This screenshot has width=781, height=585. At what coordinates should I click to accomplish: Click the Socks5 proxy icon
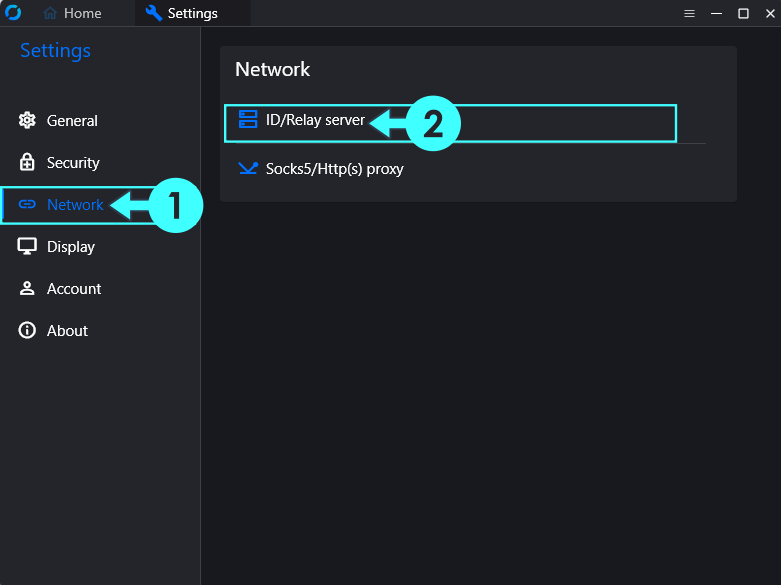point(248,168)
